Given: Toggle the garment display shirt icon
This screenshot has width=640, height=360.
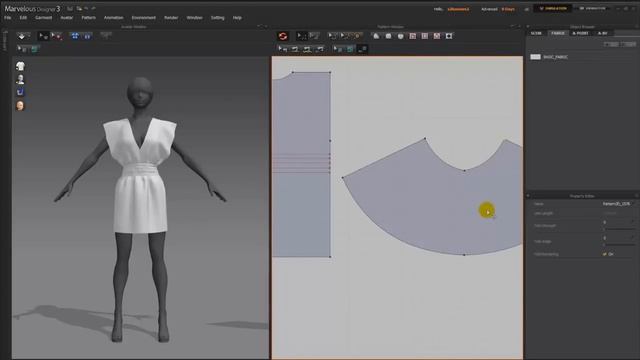Looking at the screenshot, I should tap(20, 66).
